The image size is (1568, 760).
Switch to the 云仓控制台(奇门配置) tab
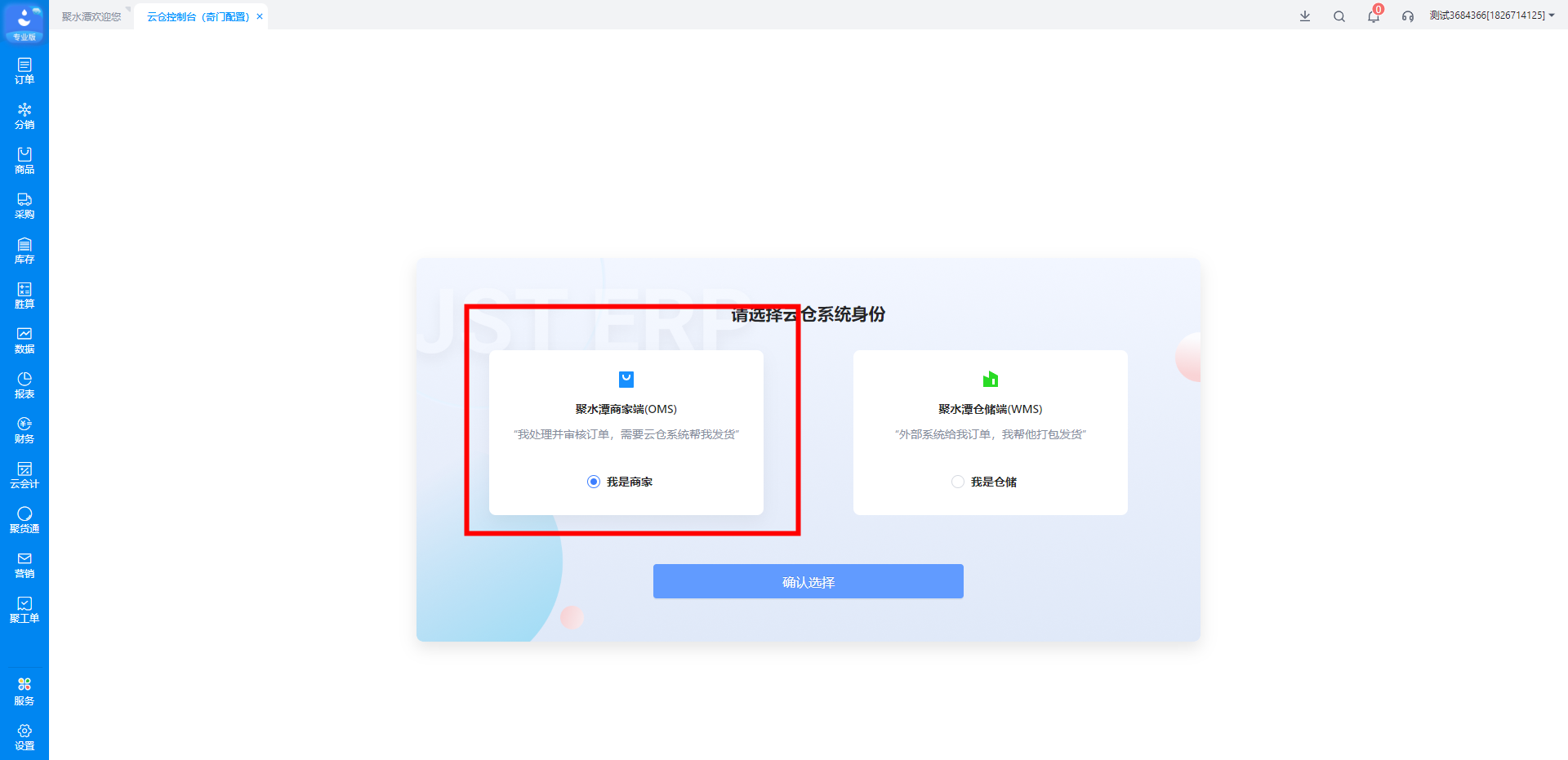198,16
